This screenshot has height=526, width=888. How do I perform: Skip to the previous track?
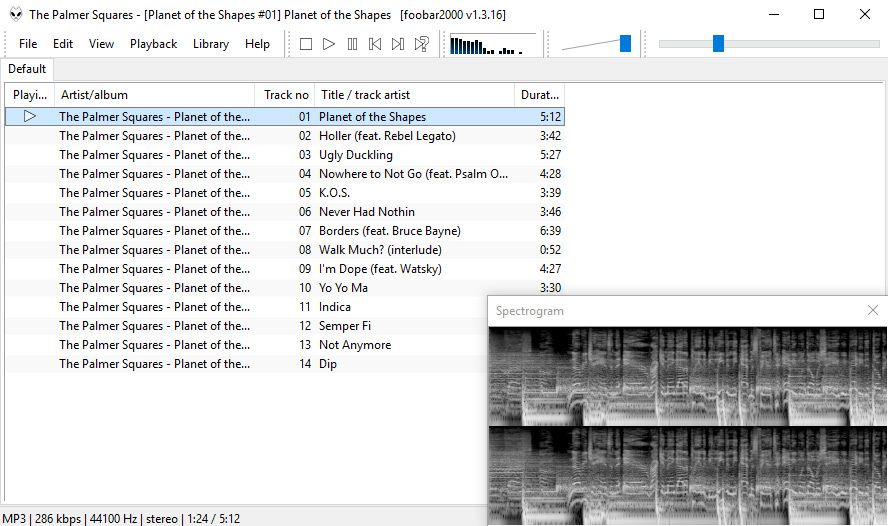coord(375,44)
